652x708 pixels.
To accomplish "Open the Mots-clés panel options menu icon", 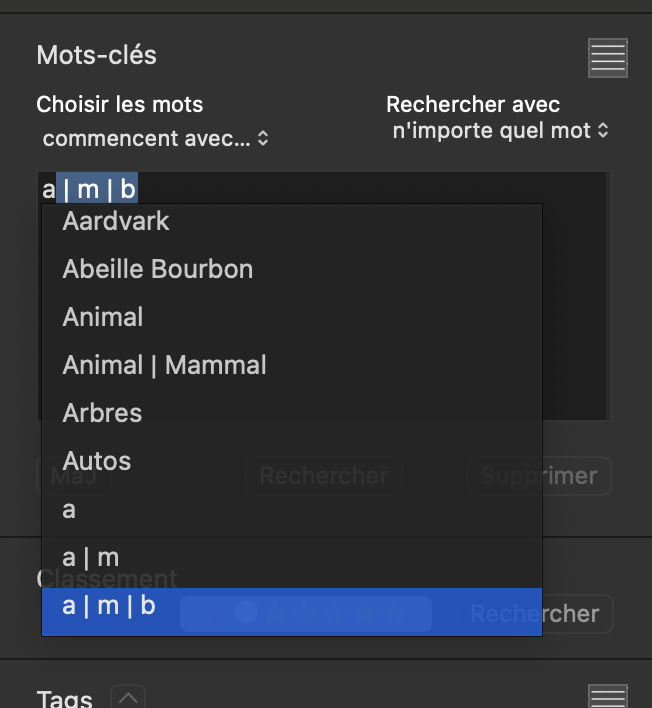I will (607, 58).
